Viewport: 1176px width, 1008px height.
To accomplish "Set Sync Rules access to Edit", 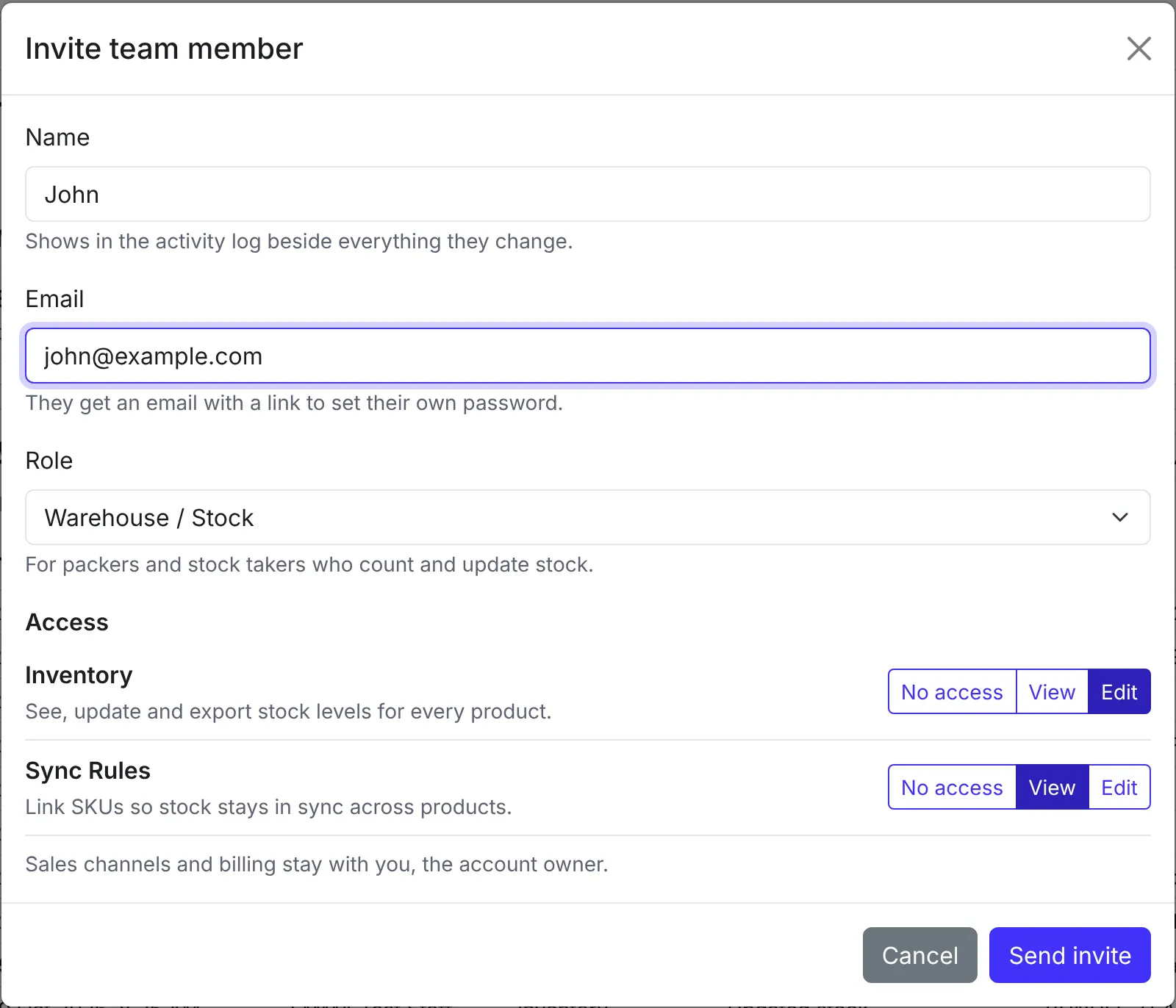I will (1119, 787).
